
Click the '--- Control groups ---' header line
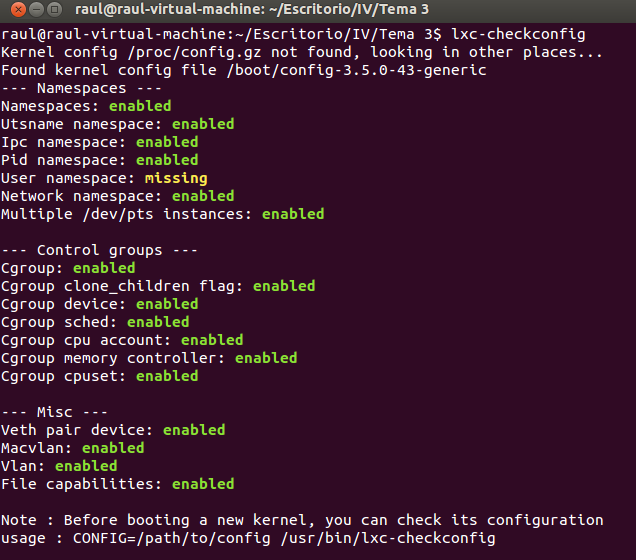pyautogui.click(x=99, y=250)
